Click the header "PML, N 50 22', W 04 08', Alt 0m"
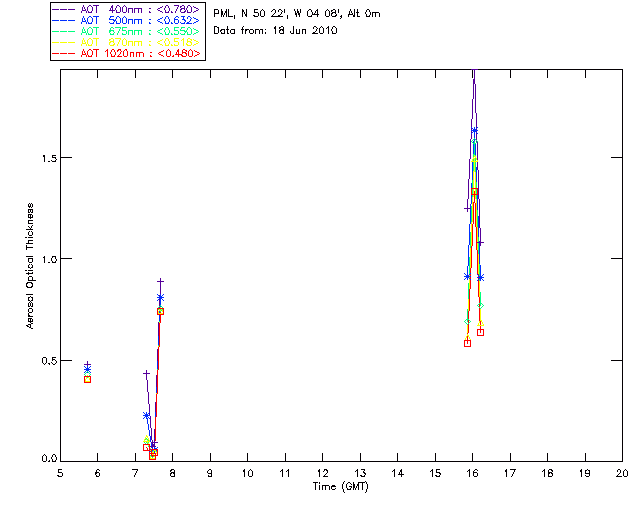Image resolution: width=640 pixels, height=512 pixels. pyautogui.click(x=297, y=13)
